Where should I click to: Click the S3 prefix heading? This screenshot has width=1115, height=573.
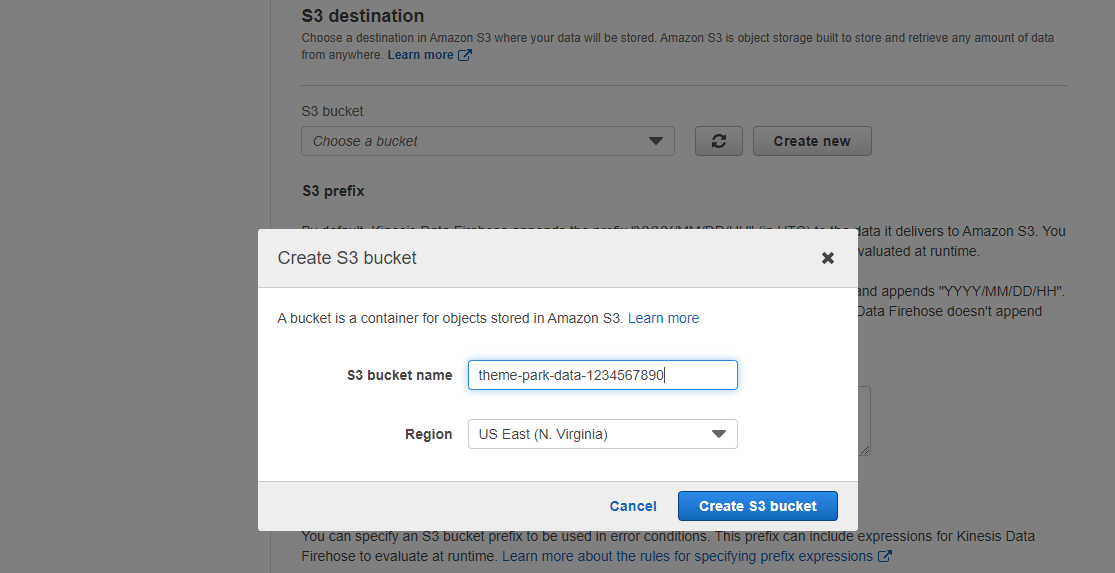(x=334, y=191)
